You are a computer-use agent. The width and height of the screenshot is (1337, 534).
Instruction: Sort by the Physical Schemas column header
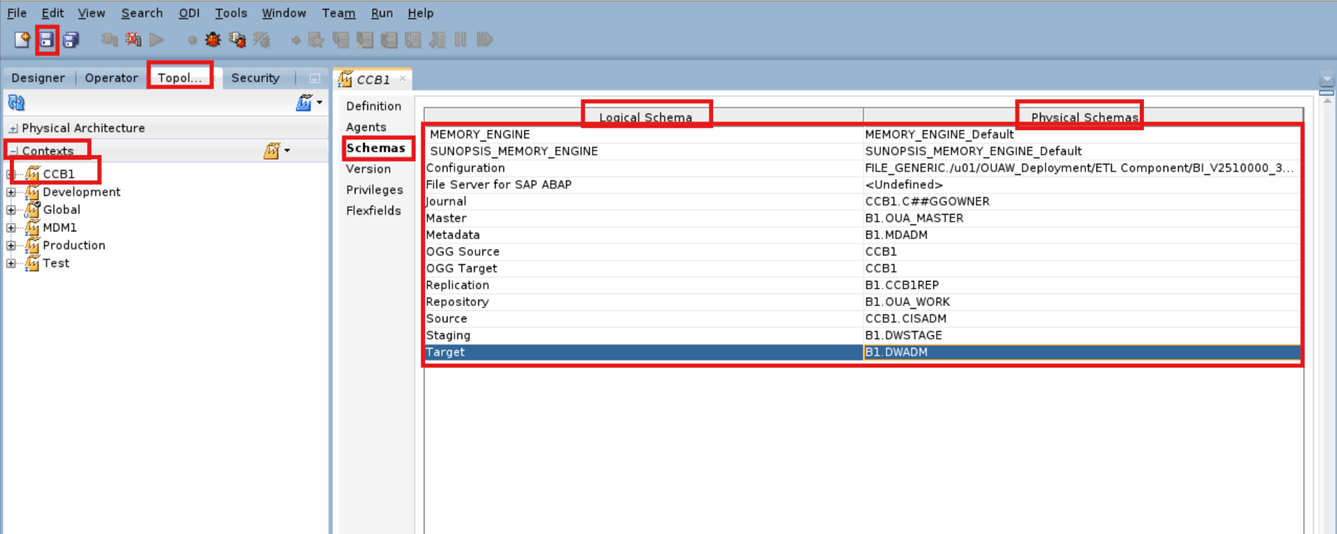(x=1084, y=117)
